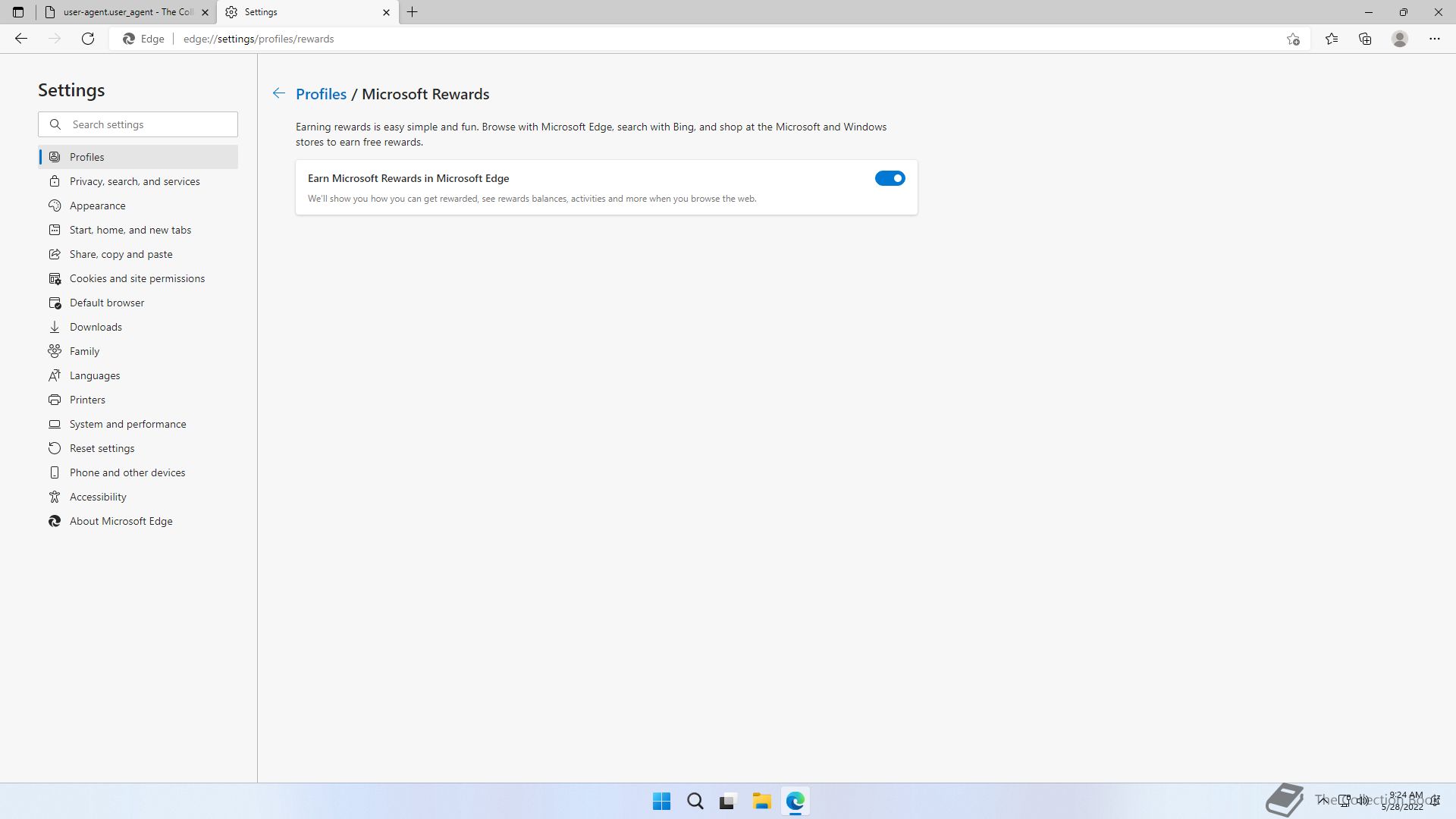Image resolution: width=1456 pixels, height=819 pixels.
Task: Open Privacy, search, and services settings
Action: pyautogui.click(x=134, y=181)
